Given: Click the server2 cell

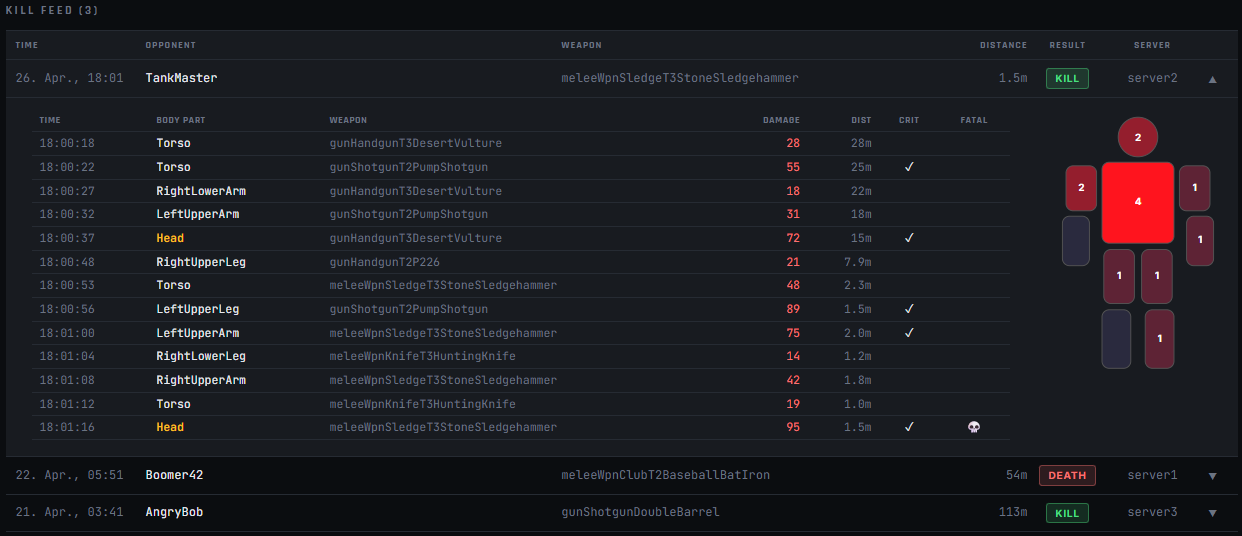Looking at the screenshot, I should coord(1153,78).
